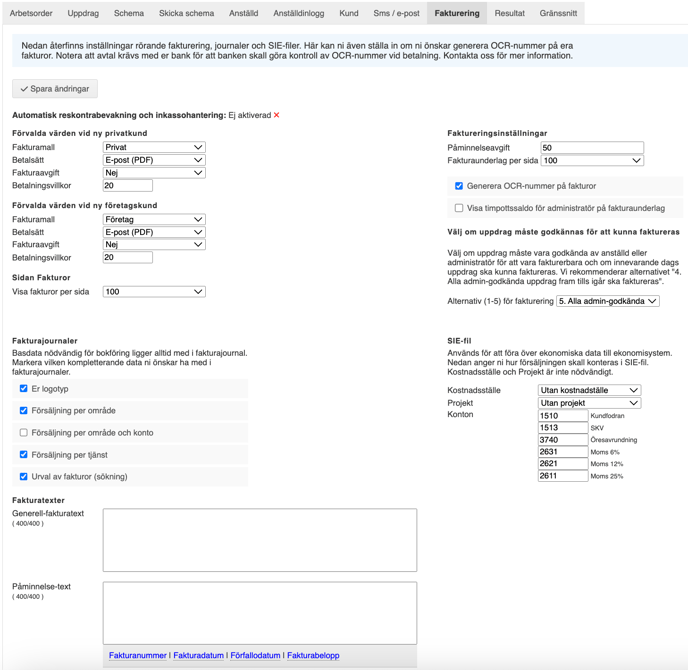Expand Visa fakturor per sida dropdown
The height and width of the screenshot is (670, 688).
click(x=154, y=292)
